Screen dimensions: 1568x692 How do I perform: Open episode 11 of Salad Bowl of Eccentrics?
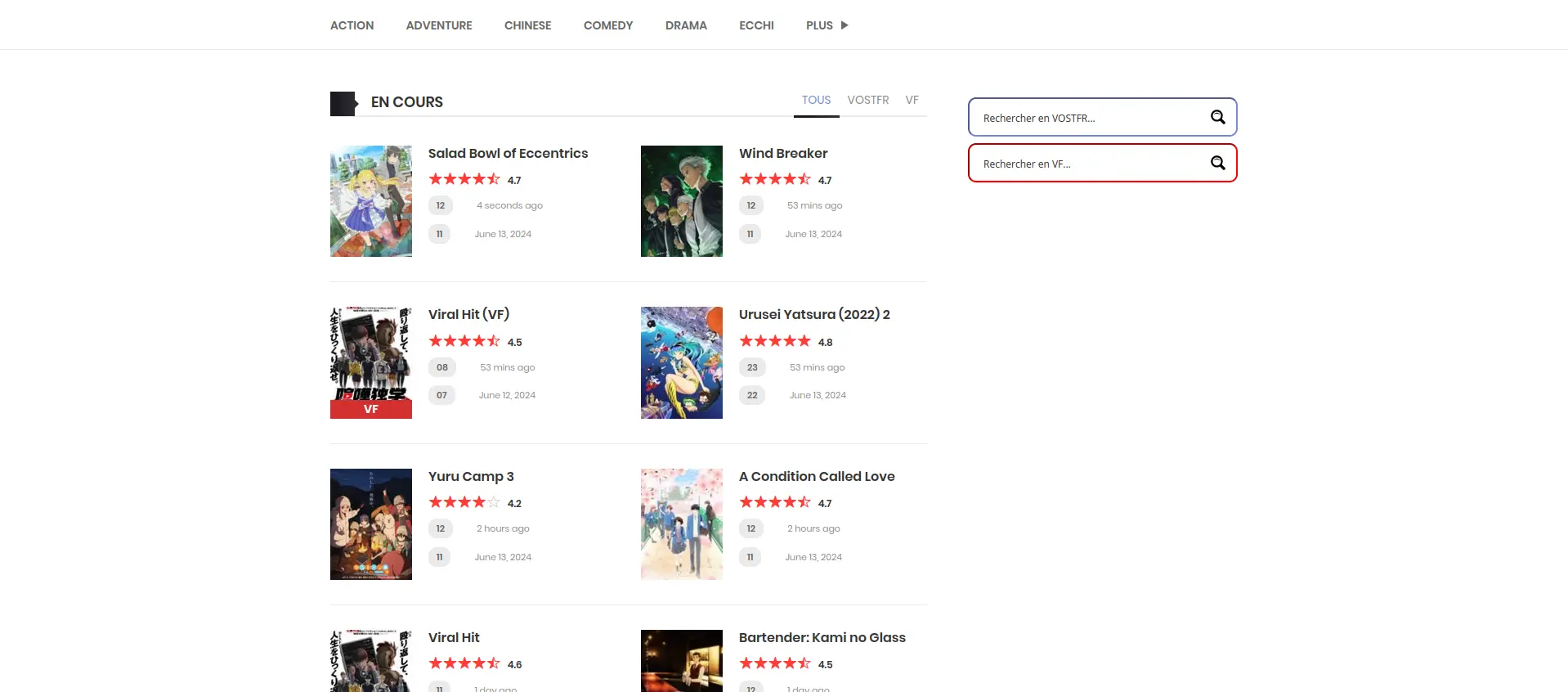pyautogui.click(x=439, y=234)
